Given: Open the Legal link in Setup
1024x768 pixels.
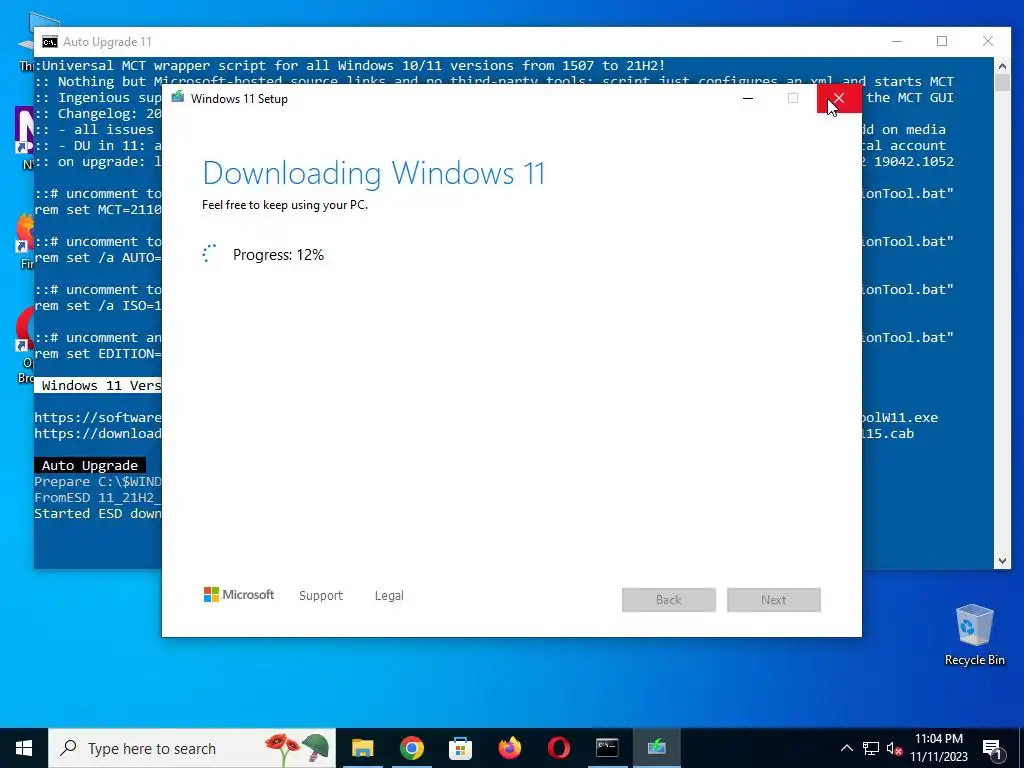Looking at the screenshot, I should pos(389,596).
